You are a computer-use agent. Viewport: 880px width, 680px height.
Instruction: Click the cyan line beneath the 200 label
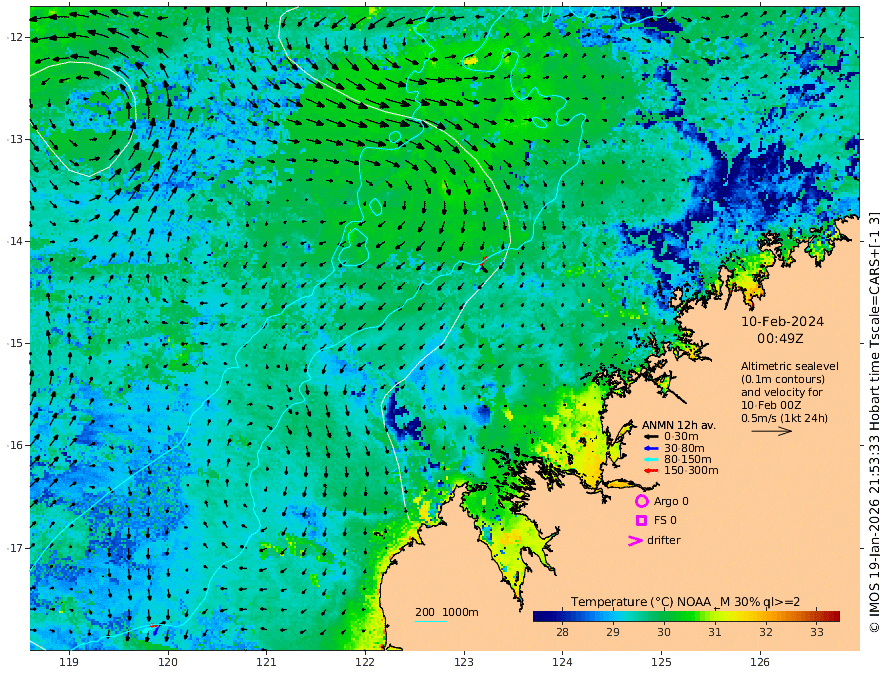click(x=431, y=621)
